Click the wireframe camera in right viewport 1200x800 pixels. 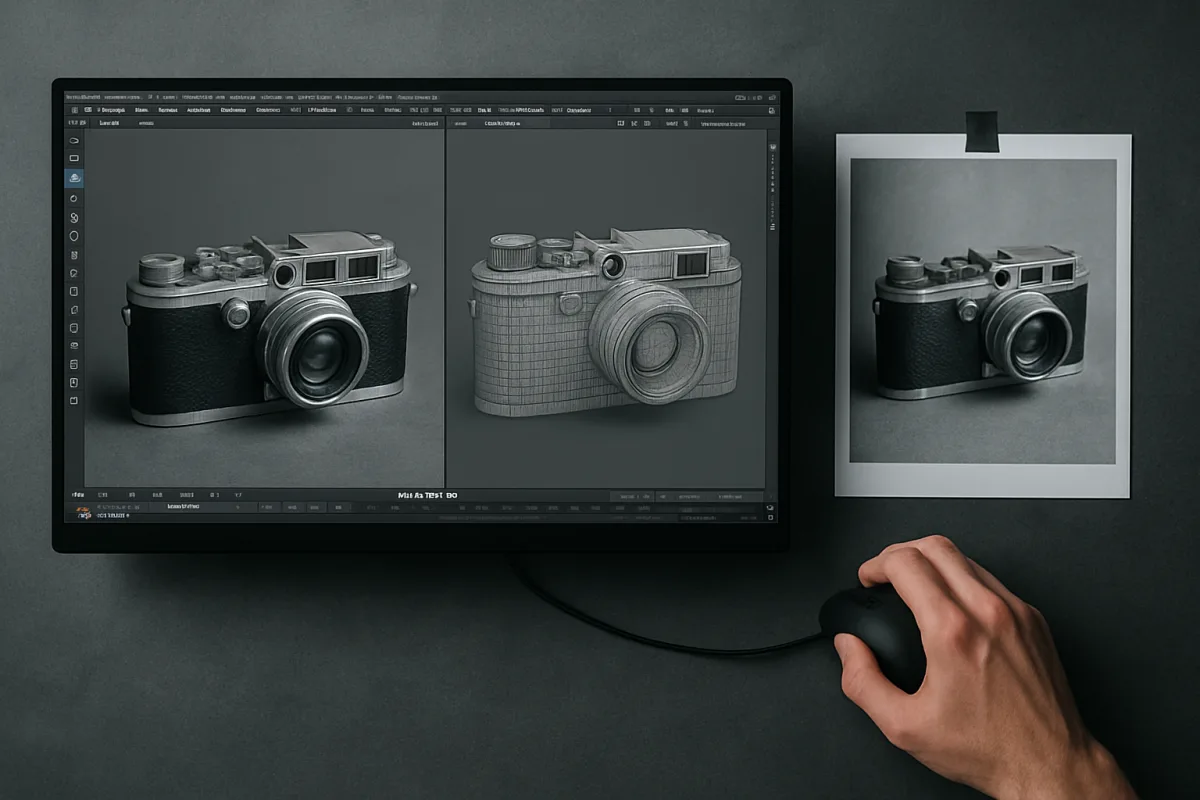(x=605, y=322)
